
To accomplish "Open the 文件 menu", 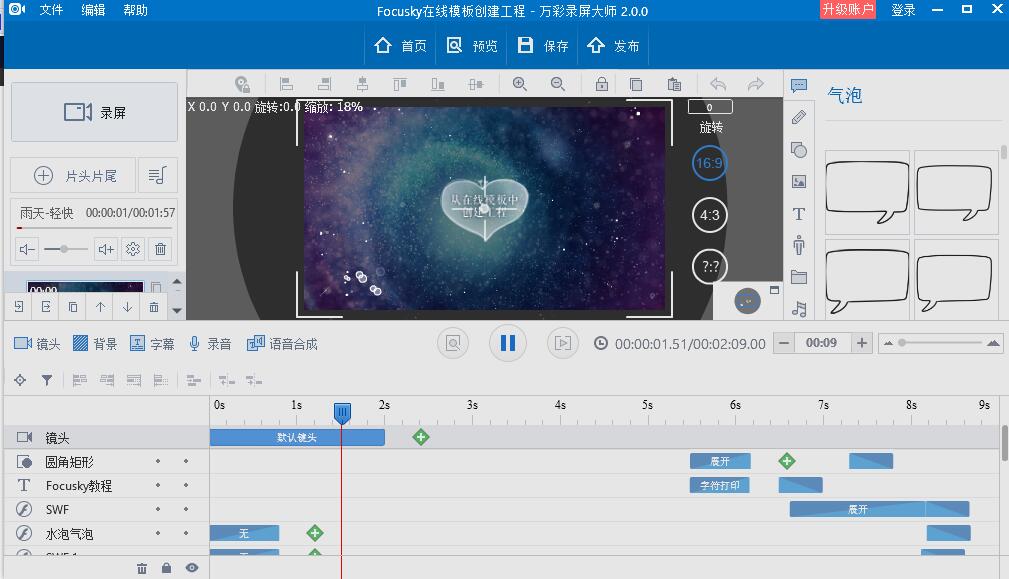I will (x=51, y=10).
